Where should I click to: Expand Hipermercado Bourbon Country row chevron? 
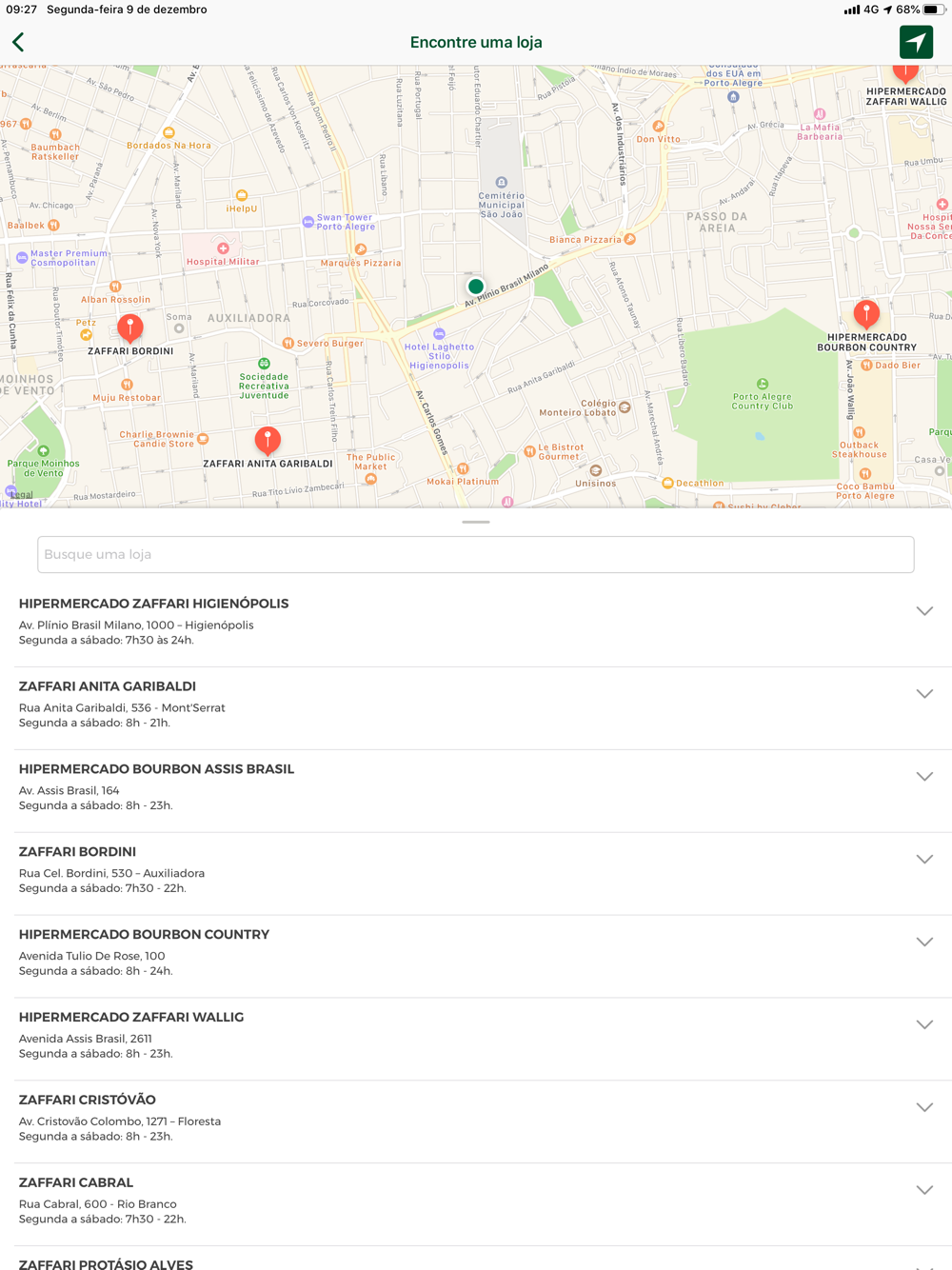coord(924,943)
